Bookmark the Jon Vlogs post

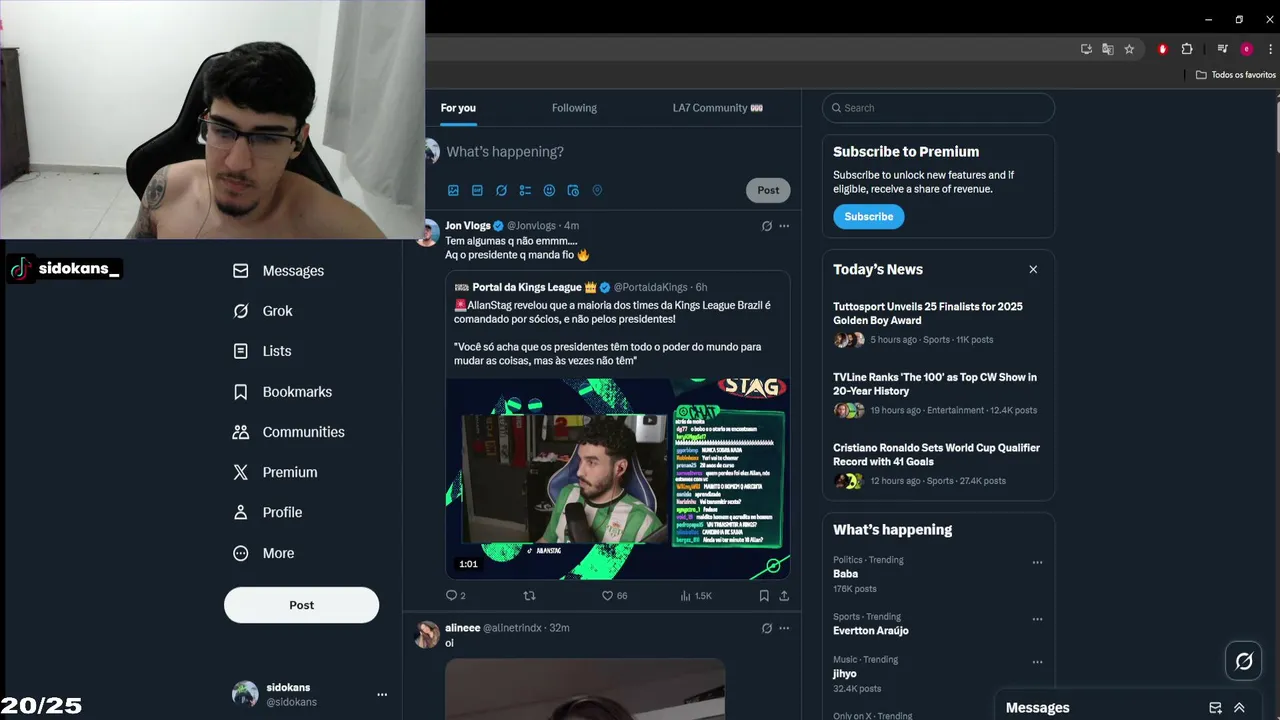tap(764, 596)
